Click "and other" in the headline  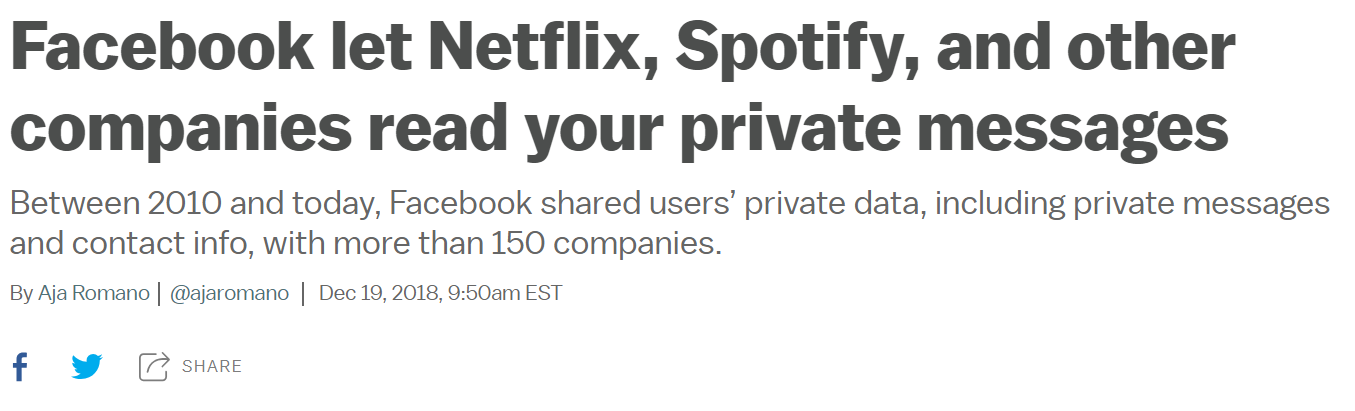1094,49
